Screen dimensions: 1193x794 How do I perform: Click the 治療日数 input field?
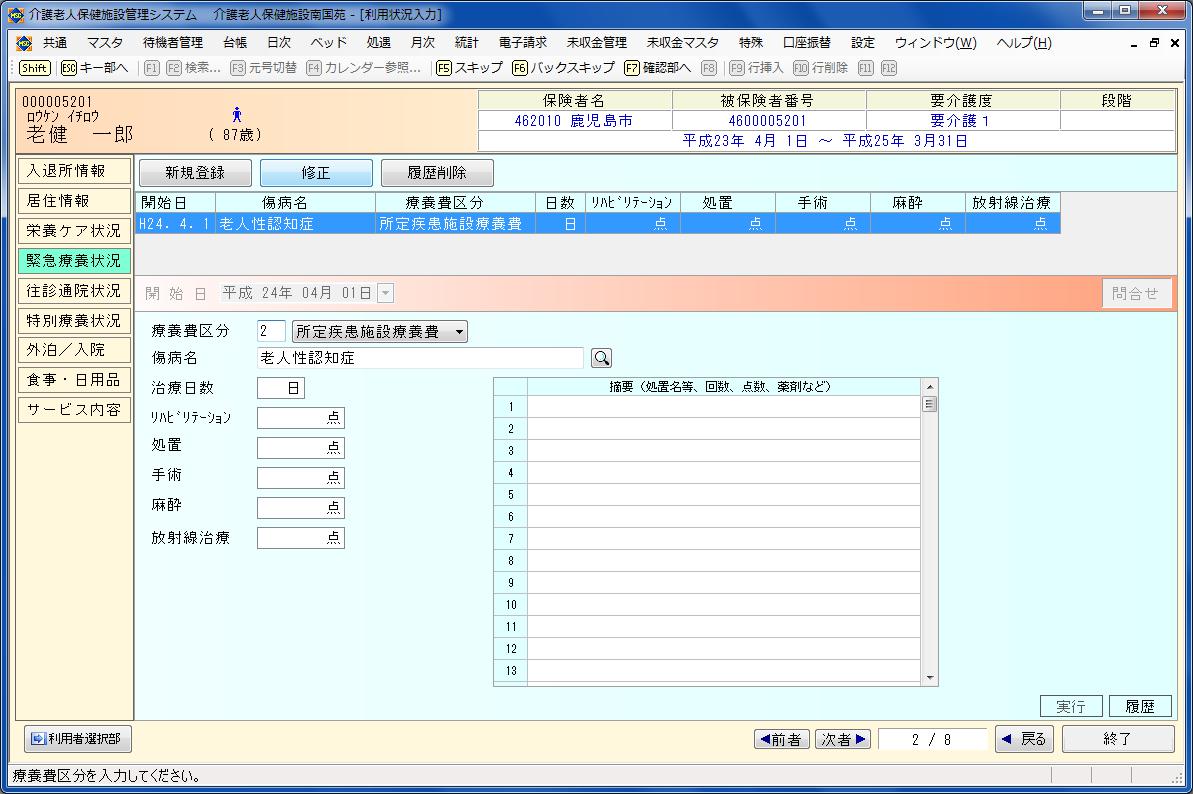click(x=280, y=388)
